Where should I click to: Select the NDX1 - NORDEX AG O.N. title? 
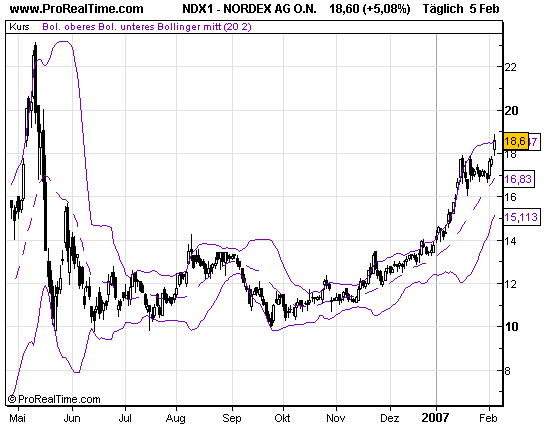[249, 9]
